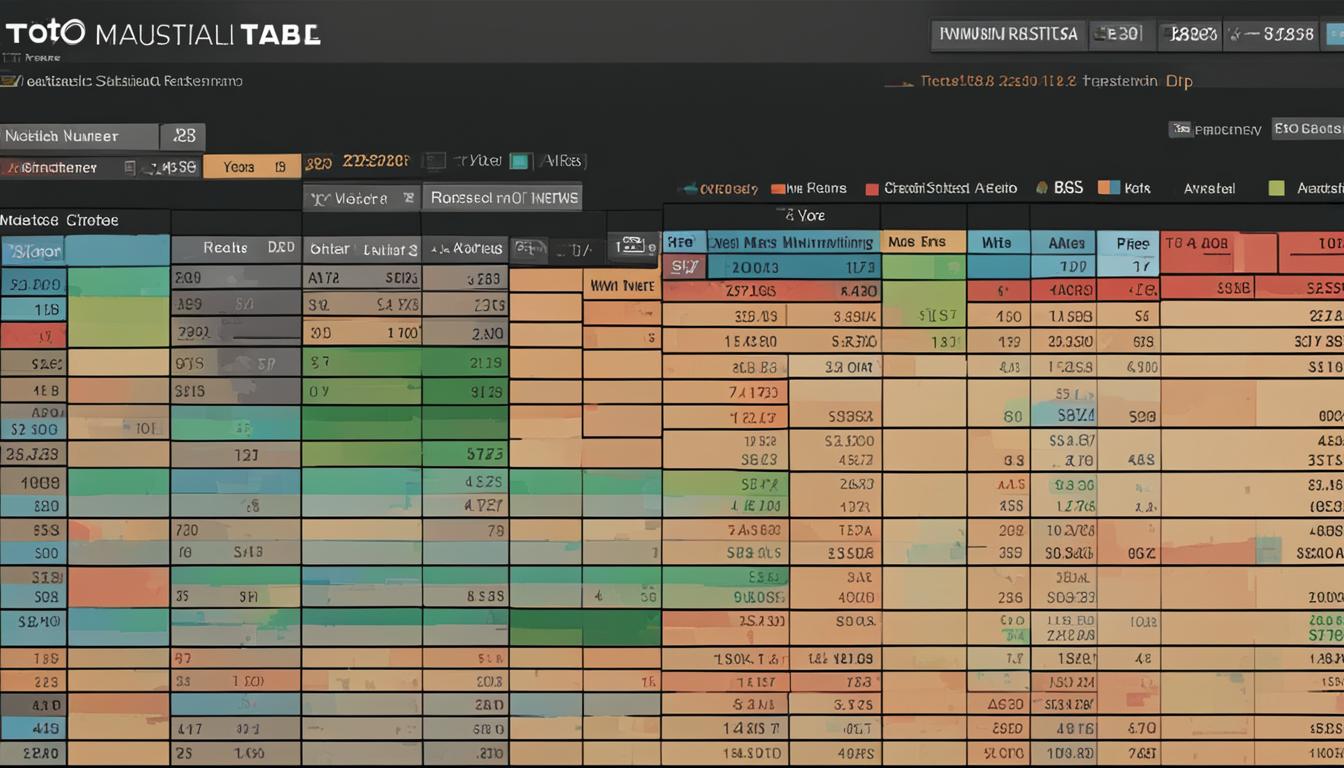Click the red TO A AOB header cell

pos(1219,253)
